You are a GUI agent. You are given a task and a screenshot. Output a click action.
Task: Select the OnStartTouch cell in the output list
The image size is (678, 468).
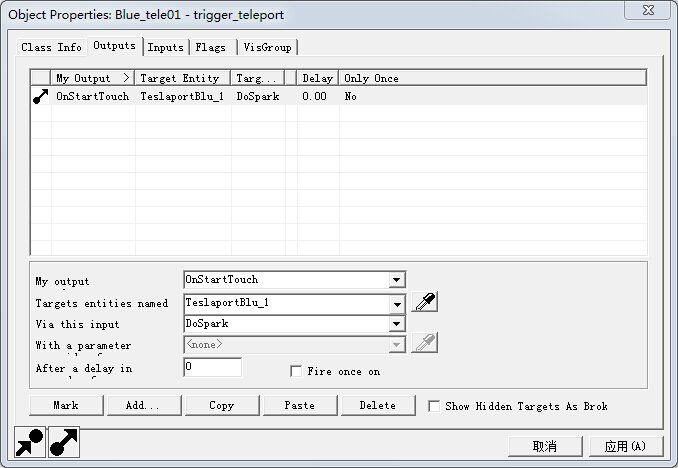[93, 96]
